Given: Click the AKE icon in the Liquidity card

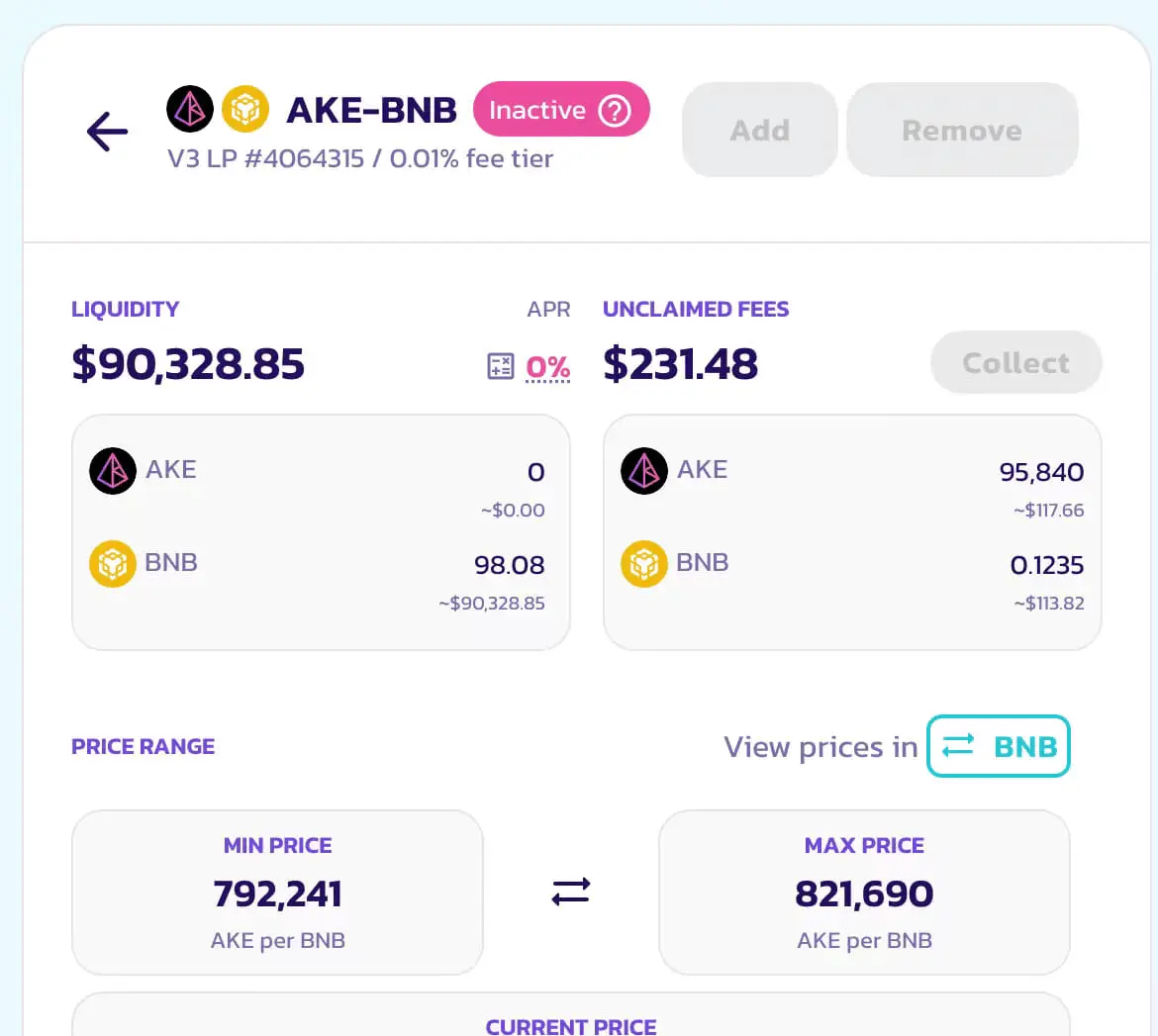Looking at the screenshot, I should [x=112, y=470].
